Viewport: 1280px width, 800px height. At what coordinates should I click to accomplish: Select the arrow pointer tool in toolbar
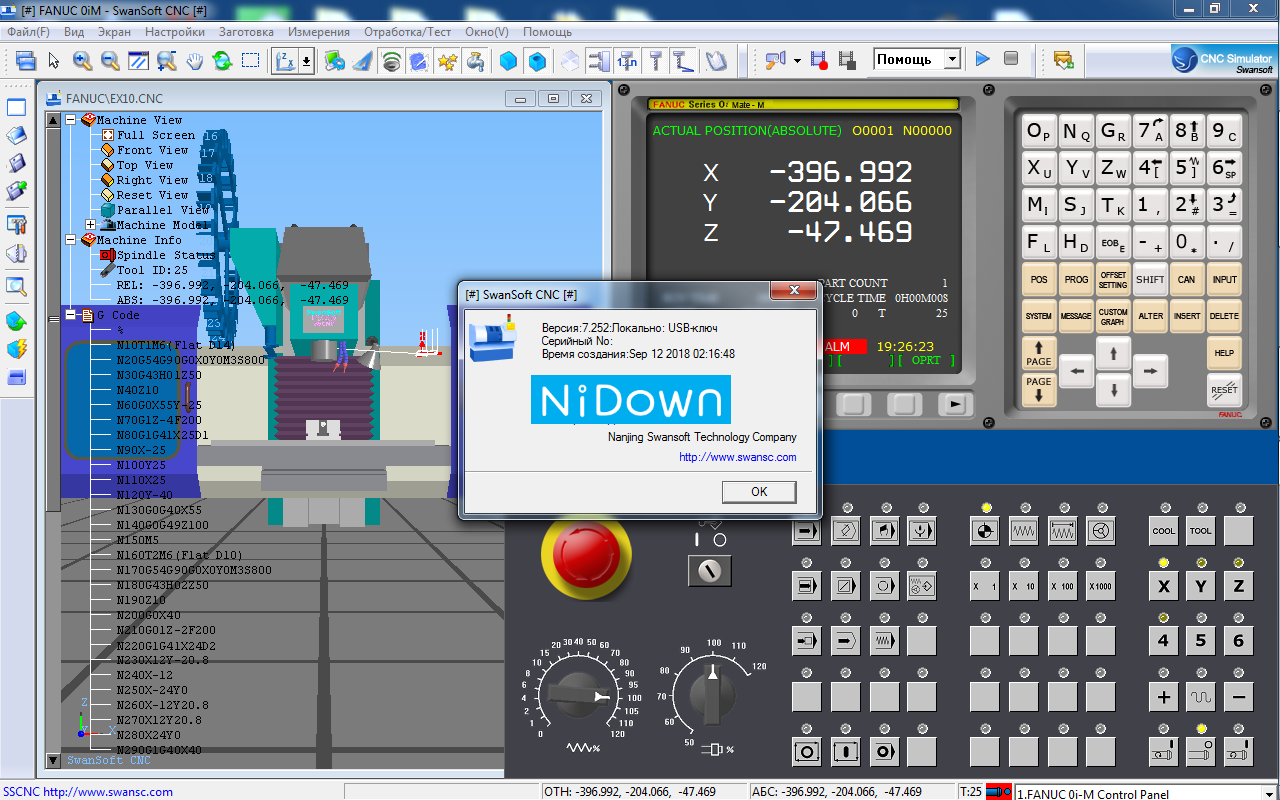click(x=54, y=60)
